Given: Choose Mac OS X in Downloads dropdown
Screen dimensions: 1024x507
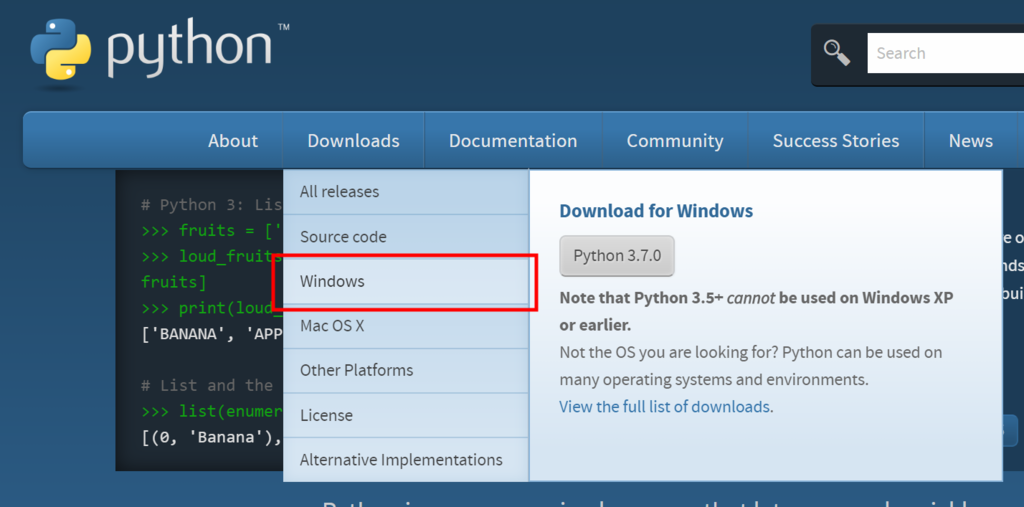Looking at the screenshot, I should [x=406, y=325].
